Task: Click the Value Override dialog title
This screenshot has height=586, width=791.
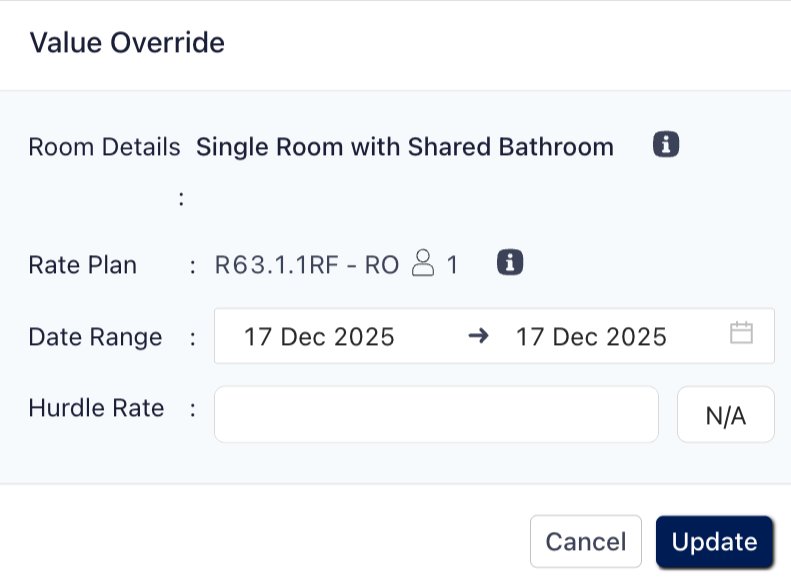Action: point(127,43)
